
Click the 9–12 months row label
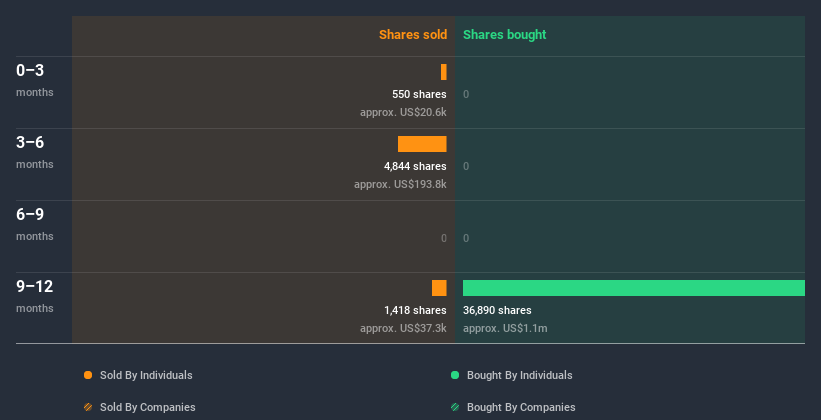pos(35,296)
